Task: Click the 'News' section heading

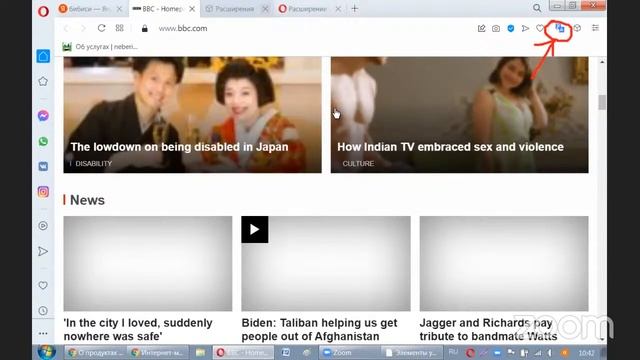Action: (87, 200)
